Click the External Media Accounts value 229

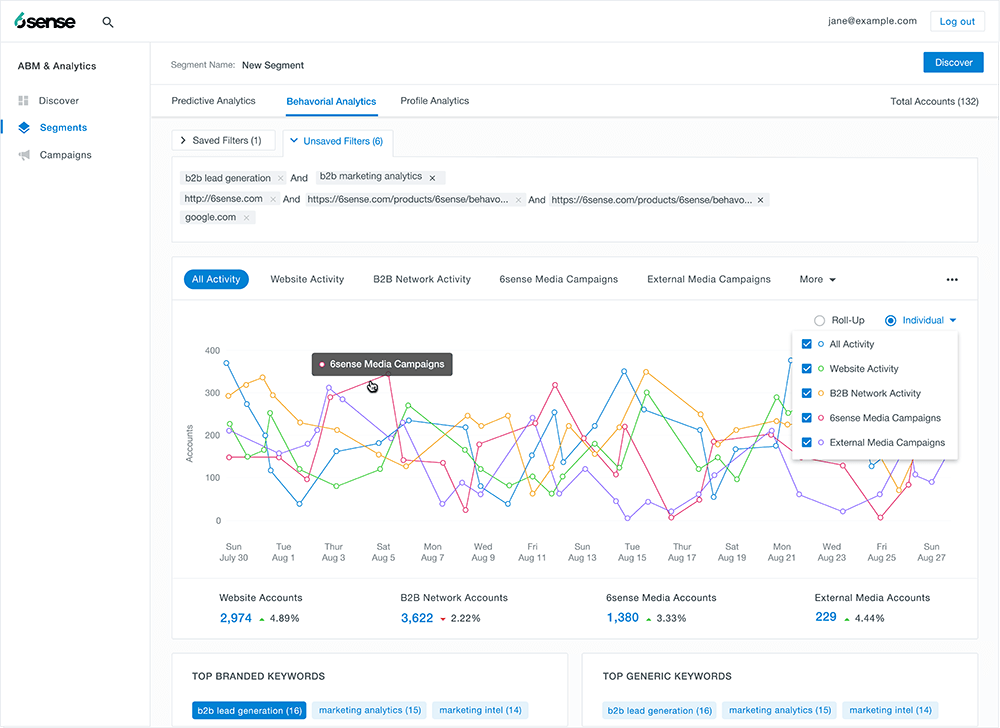click(x=825, y=616)
